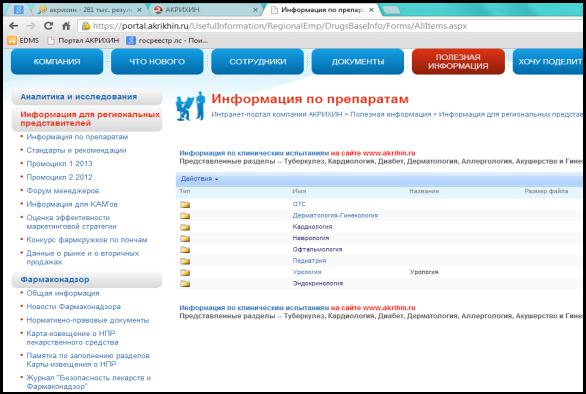Open Форум менеджеров link

click(63, 191)
